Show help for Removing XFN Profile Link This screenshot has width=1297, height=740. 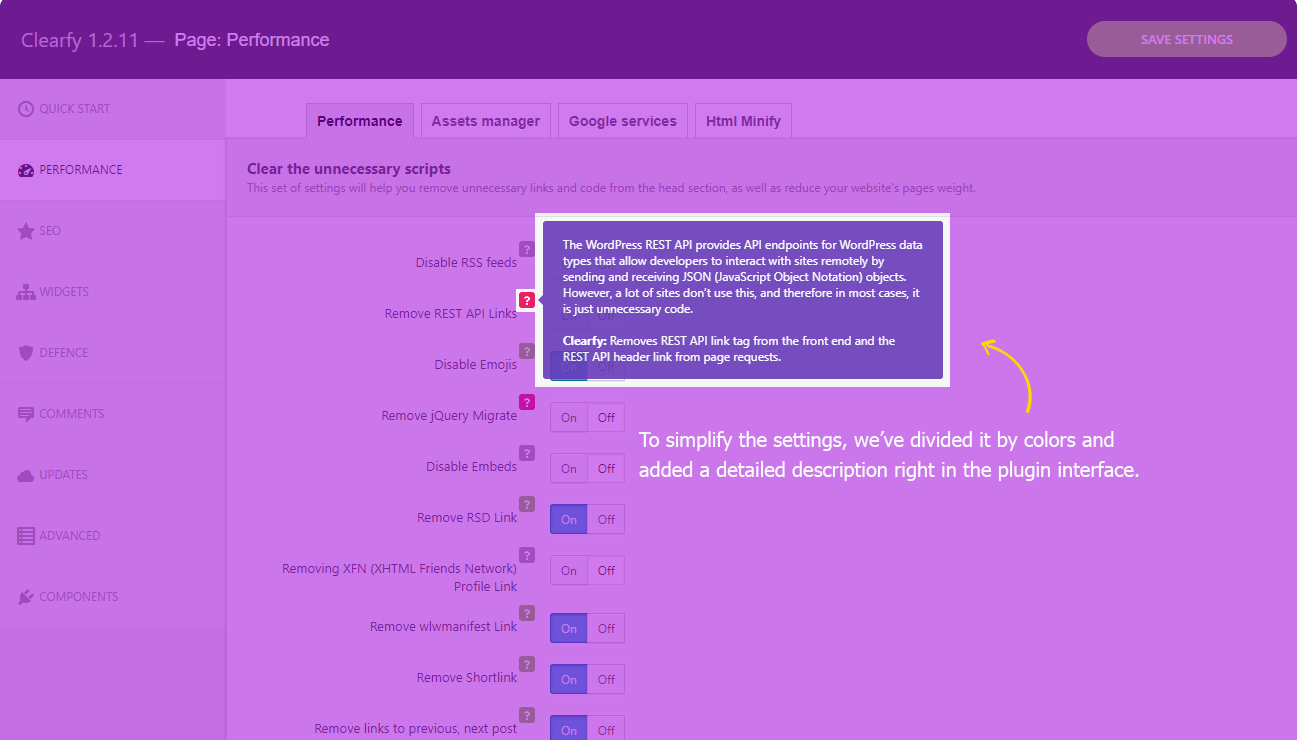(527, 555)
